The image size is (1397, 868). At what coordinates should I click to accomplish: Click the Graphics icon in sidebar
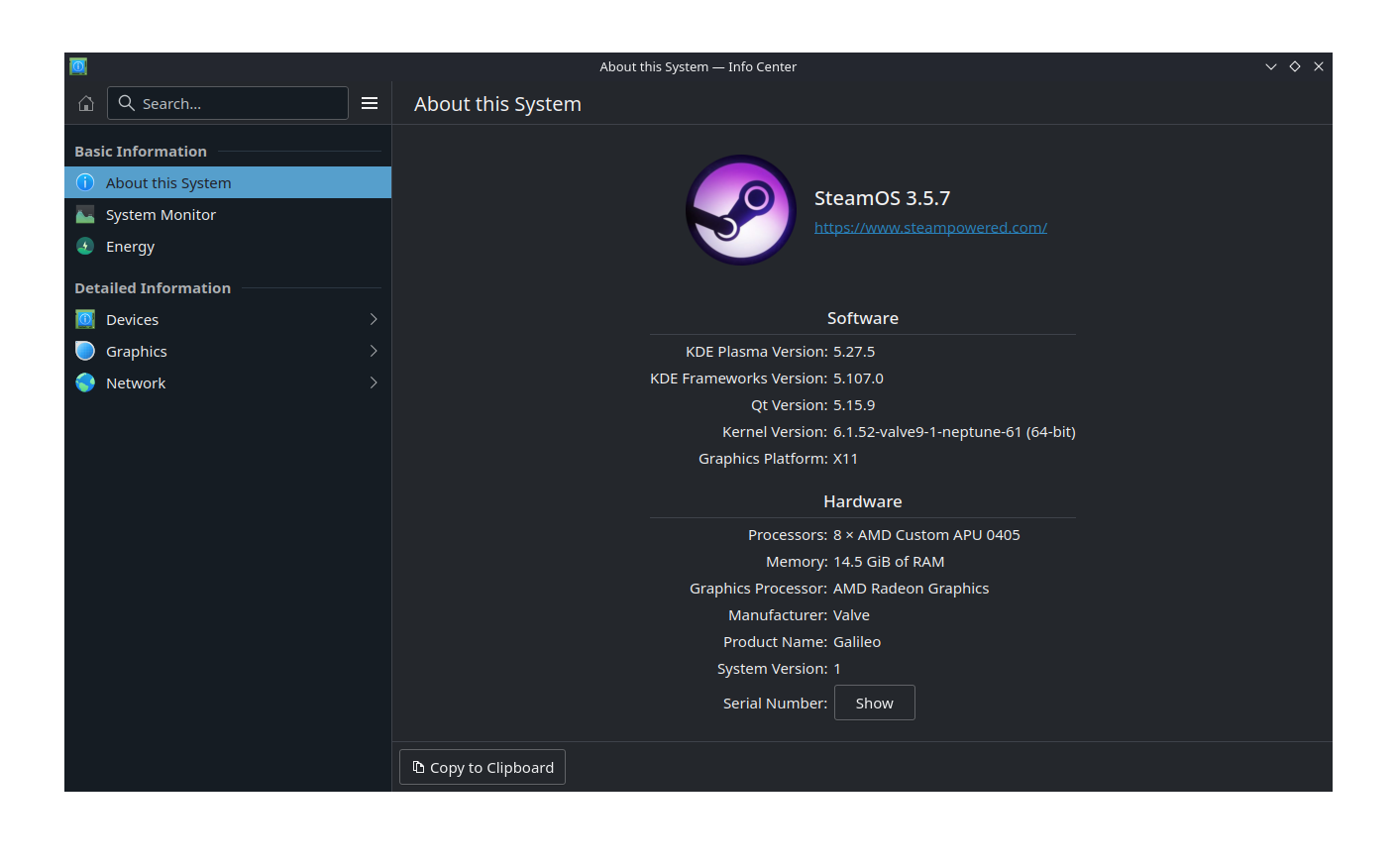tap(85, 351)
